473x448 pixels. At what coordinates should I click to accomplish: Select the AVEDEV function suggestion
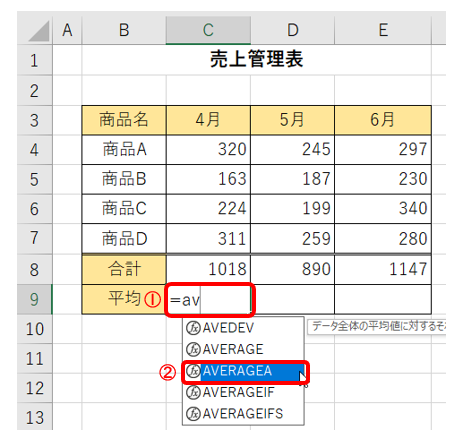tap(243, 328)
